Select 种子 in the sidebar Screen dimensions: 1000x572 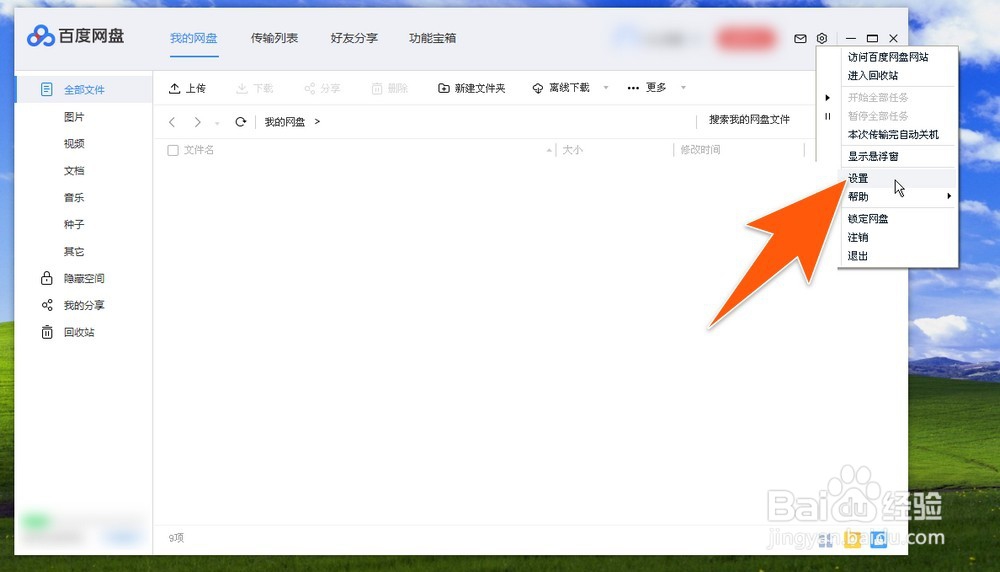pyautogui.click(x=74, y=224)
